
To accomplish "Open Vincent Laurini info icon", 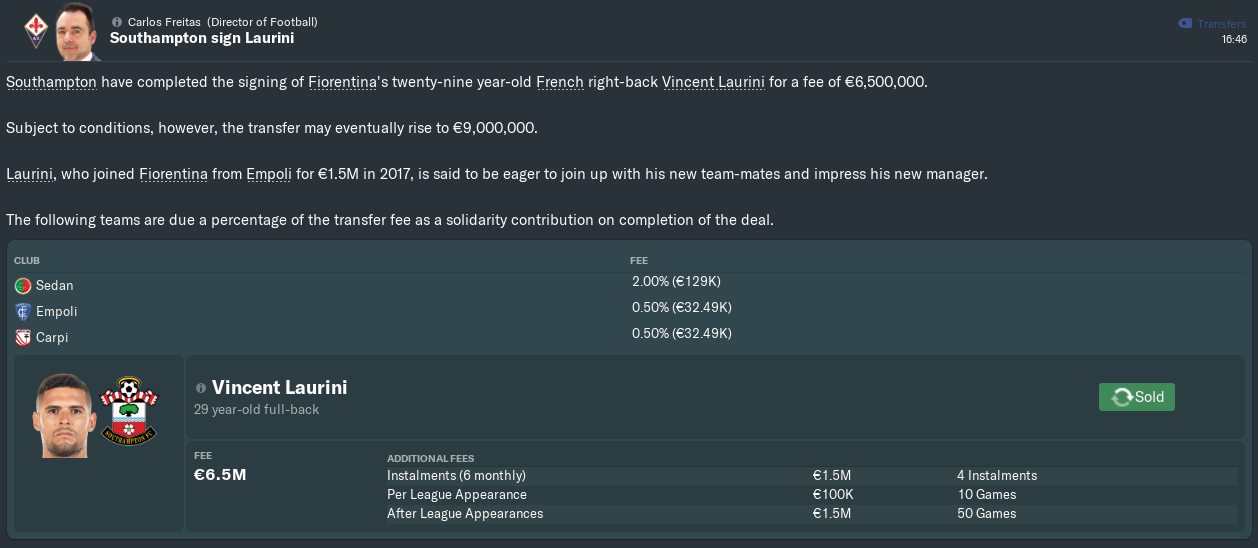I will [201, 388].
